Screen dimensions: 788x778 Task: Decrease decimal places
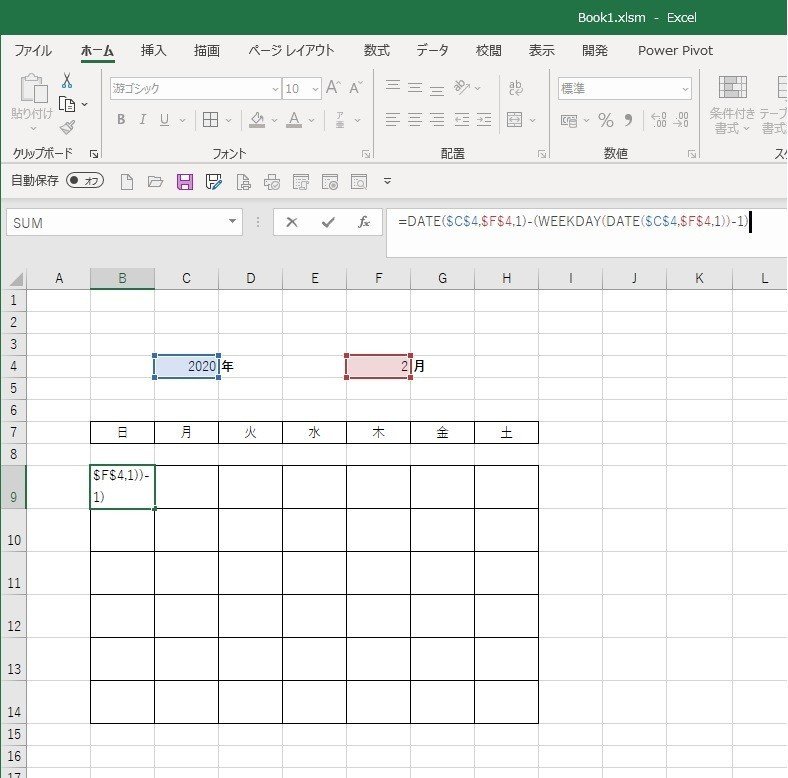pos(681,120)
